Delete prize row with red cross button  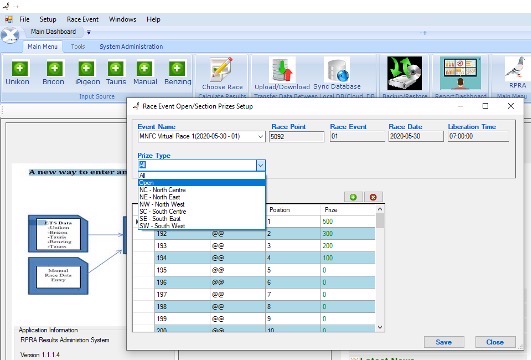click(x=373, y=197)
